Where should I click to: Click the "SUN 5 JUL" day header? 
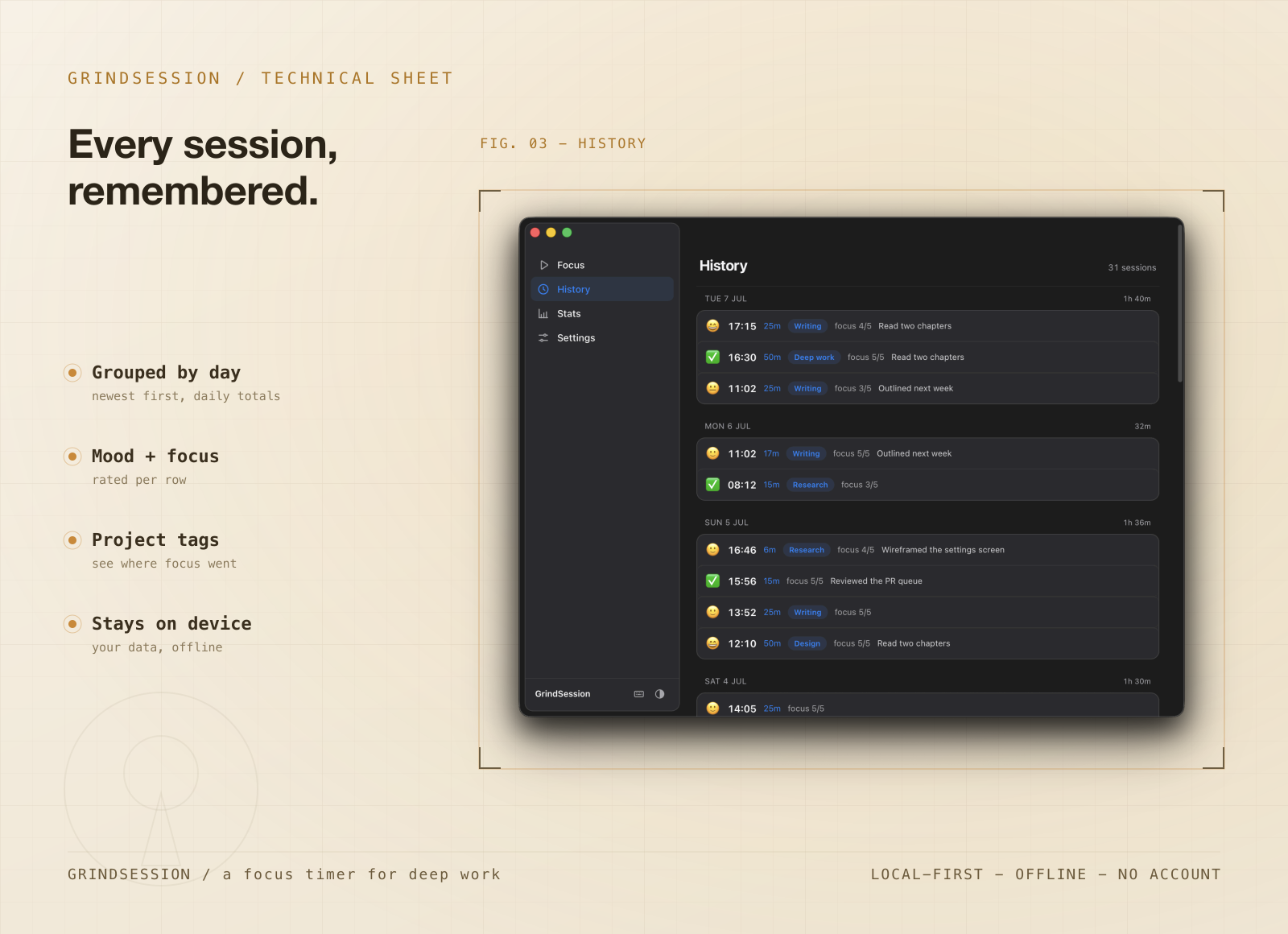click(726, 523)
